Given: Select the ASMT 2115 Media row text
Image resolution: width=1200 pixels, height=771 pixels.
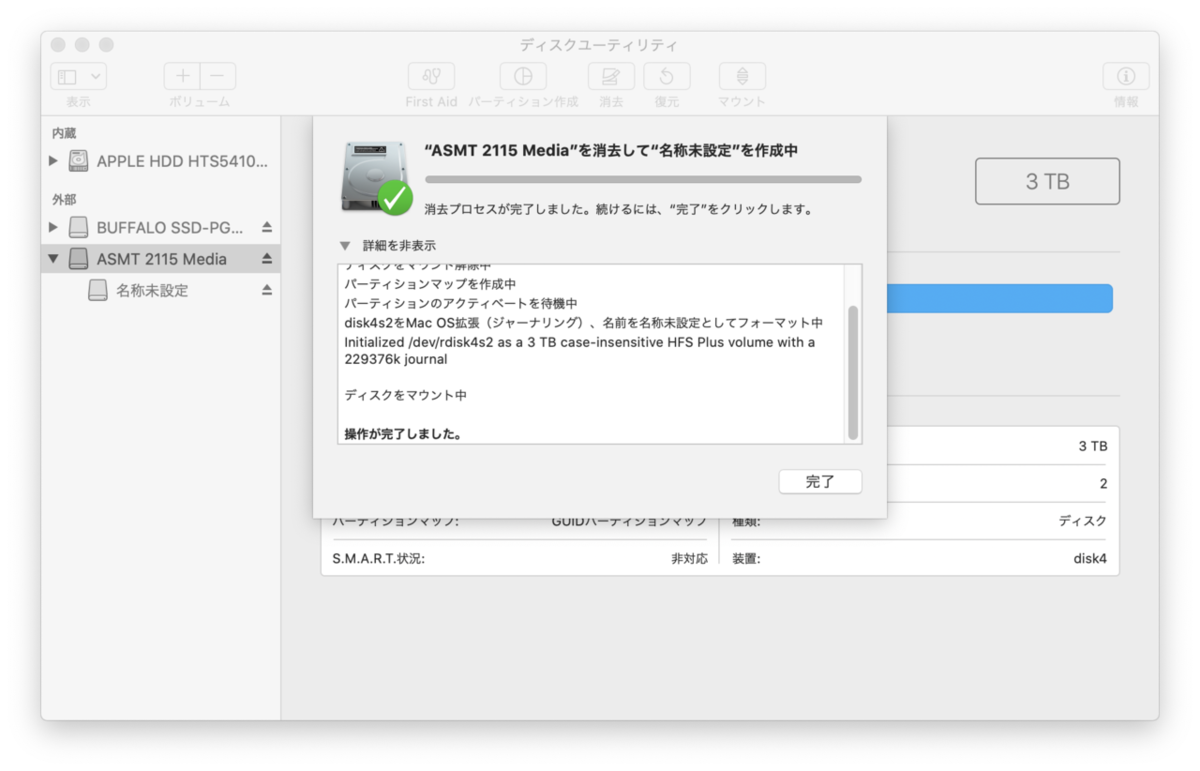Looking at the screenshot, I should (162, 259).
